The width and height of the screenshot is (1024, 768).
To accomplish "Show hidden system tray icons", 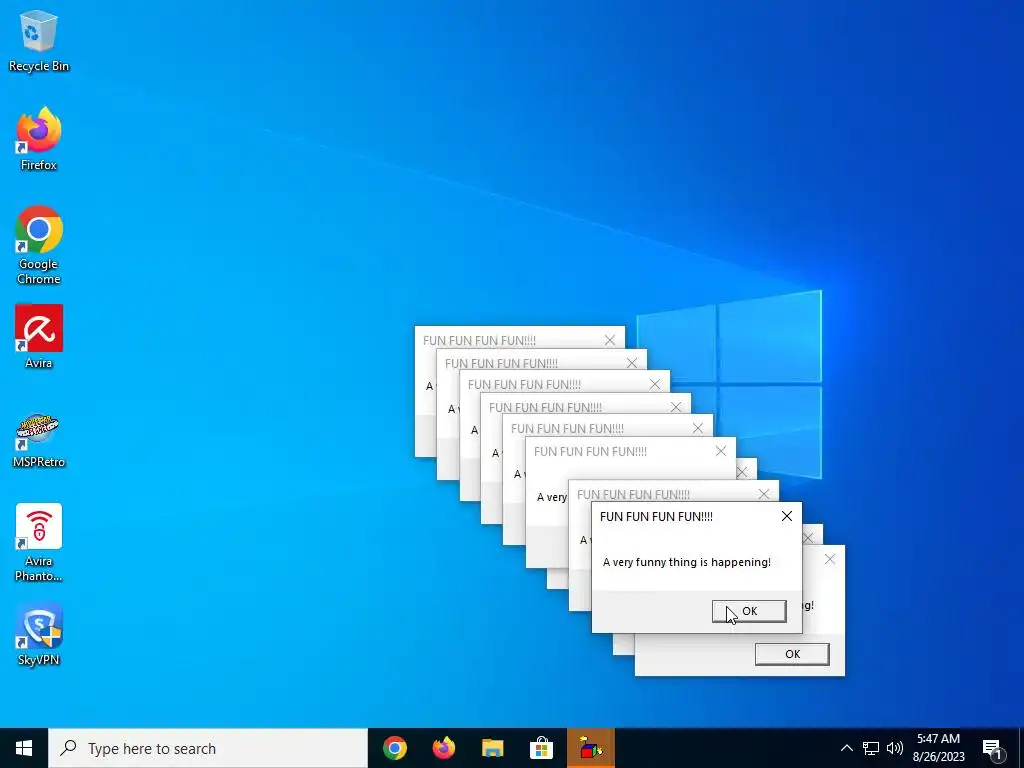I will [x=846, y=748].
